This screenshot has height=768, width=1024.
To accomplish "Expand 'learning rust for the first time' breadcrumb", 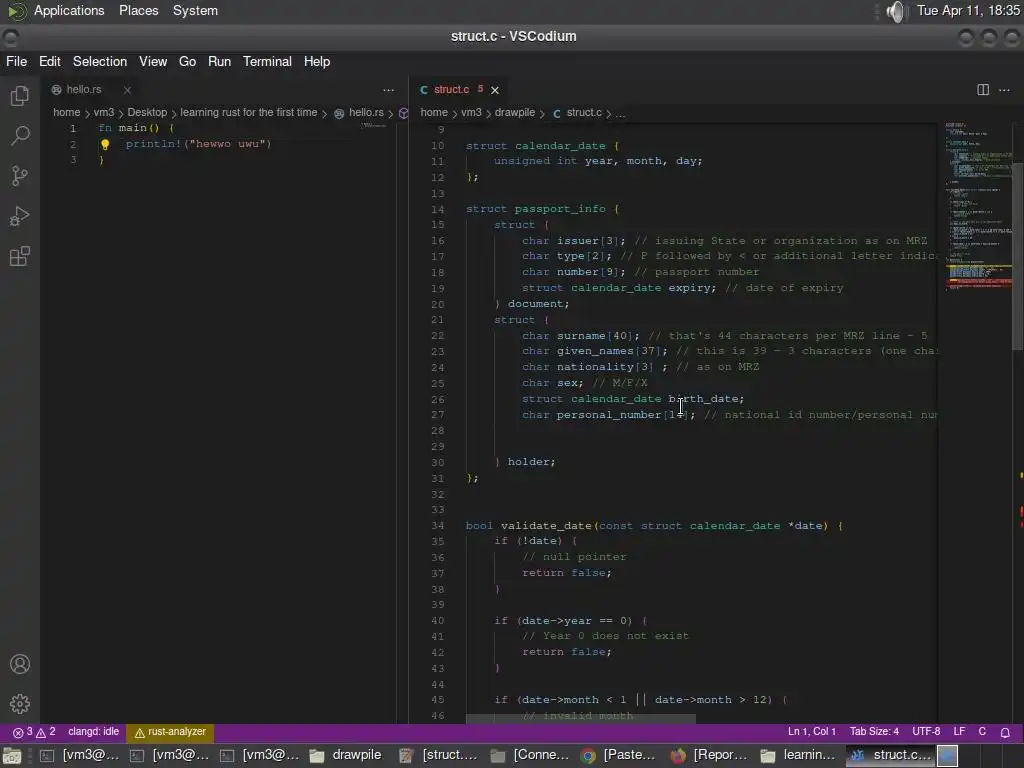I will point(248,112).
